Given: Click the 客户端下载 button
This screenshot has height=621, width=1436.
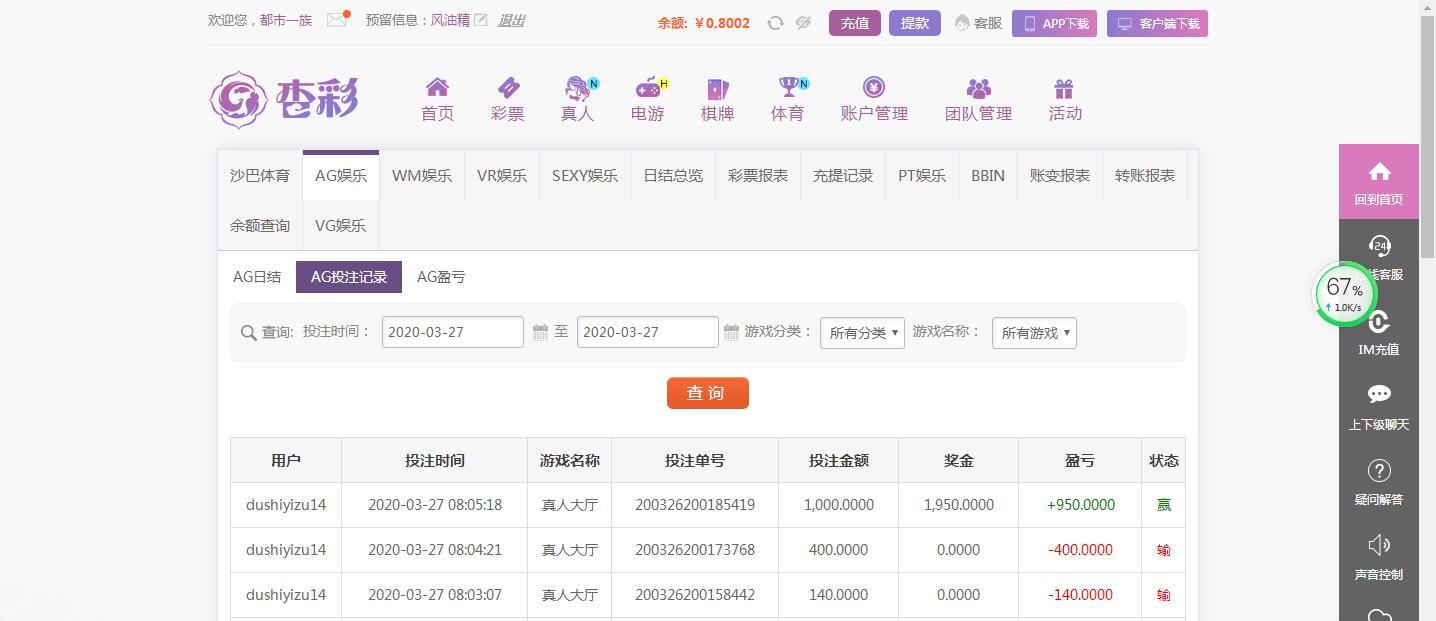Looking at the screenshot, I should (x=1157, y=23).
